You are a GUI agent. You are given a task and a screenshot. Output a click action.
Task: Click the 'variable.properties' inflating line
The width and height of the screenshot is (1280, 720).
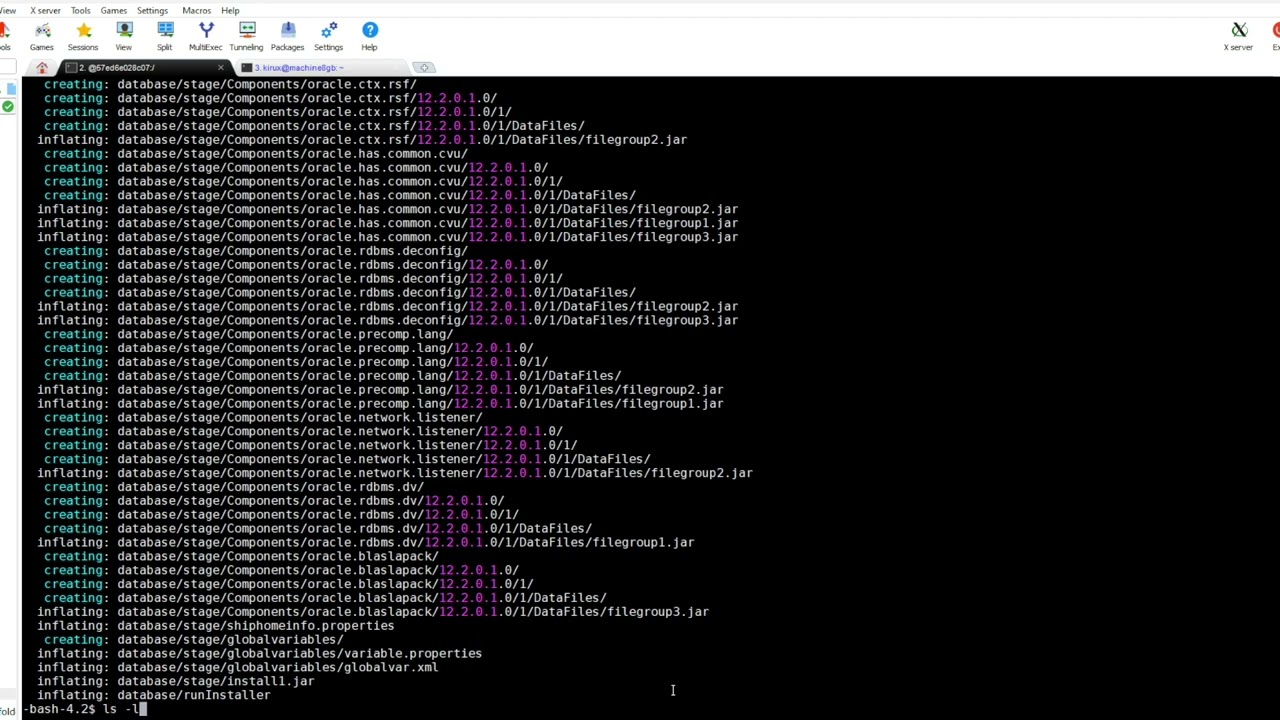(260, 653)
